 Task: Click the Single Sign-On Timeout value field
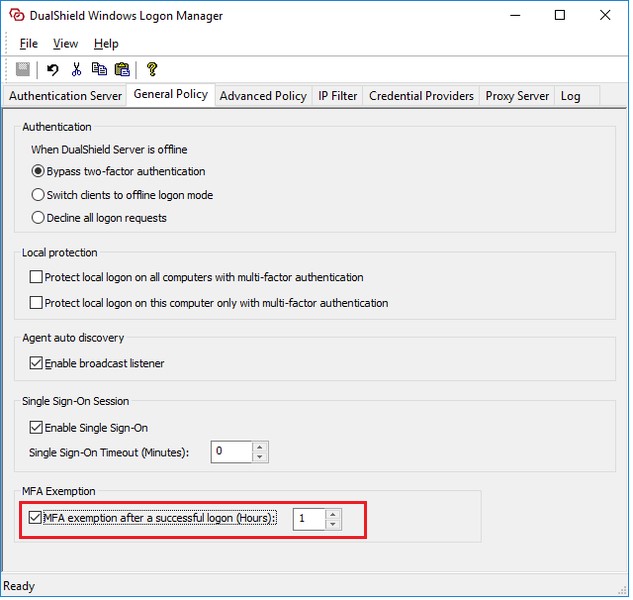point(232,451)
